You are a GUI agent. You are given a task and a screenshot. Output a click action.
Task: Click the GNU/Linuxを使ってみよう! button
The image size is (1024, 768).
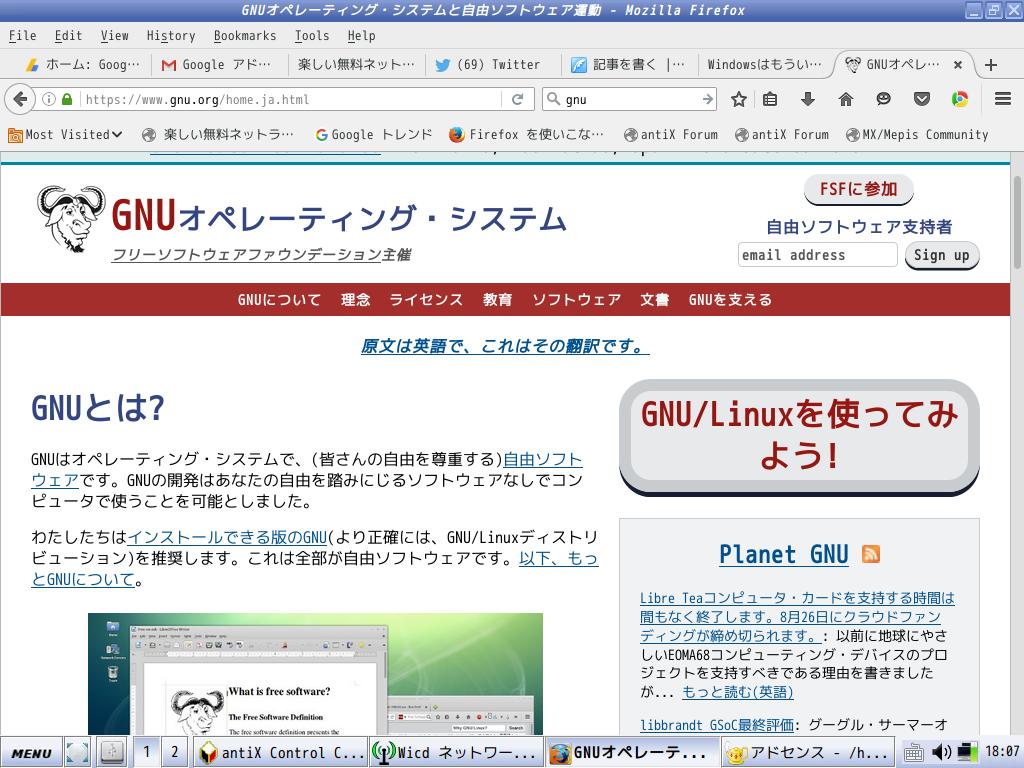tap(799, 436)
